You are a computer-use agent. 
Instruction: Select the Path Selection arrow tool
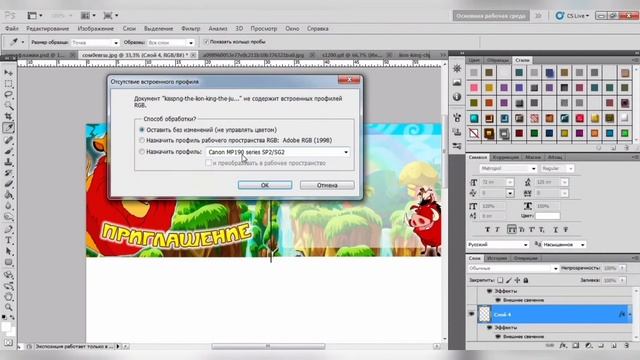pyautogui.click(x=8, y=251)
